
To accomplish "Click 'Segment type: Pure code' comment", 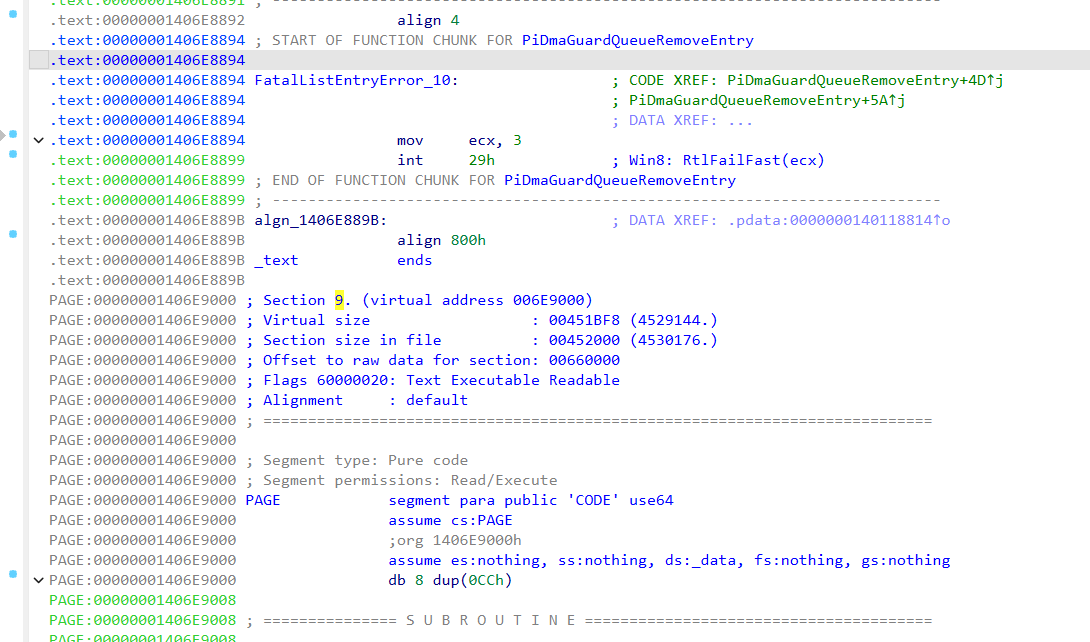I will (x=365, y=461).
